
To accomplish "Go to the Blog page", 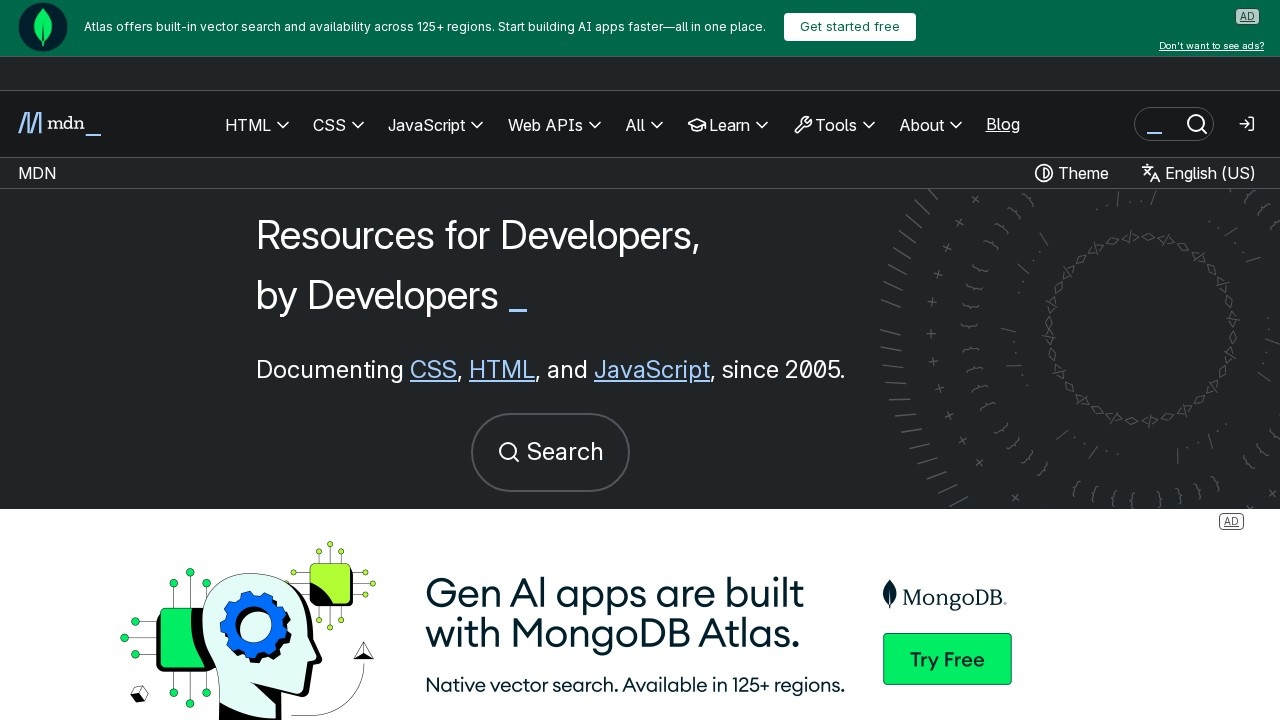I will [1003, 124].
